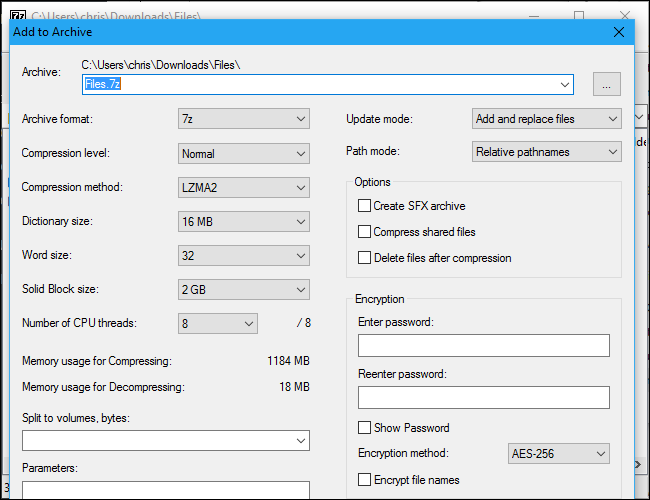Toggle the Show Password checkbox
The height and width of the screenshot is (500, 650).
click(x=365, y=428)
